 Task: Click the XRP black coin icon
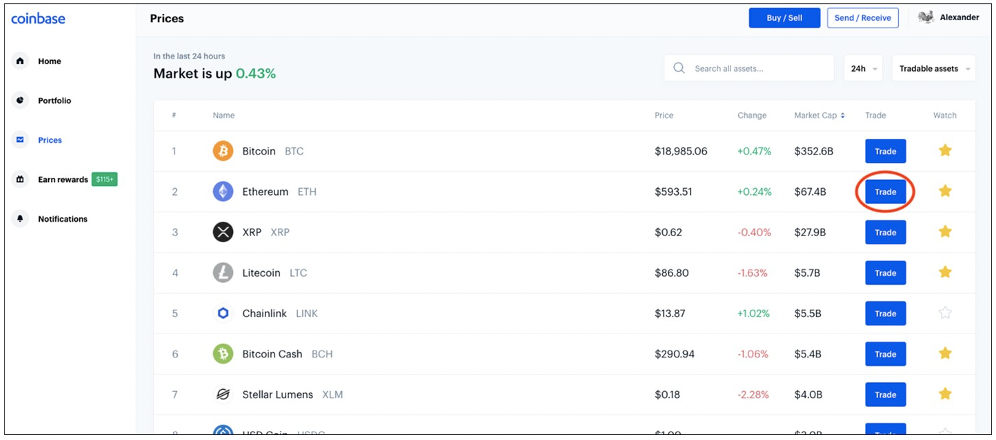tap(223, 232)
